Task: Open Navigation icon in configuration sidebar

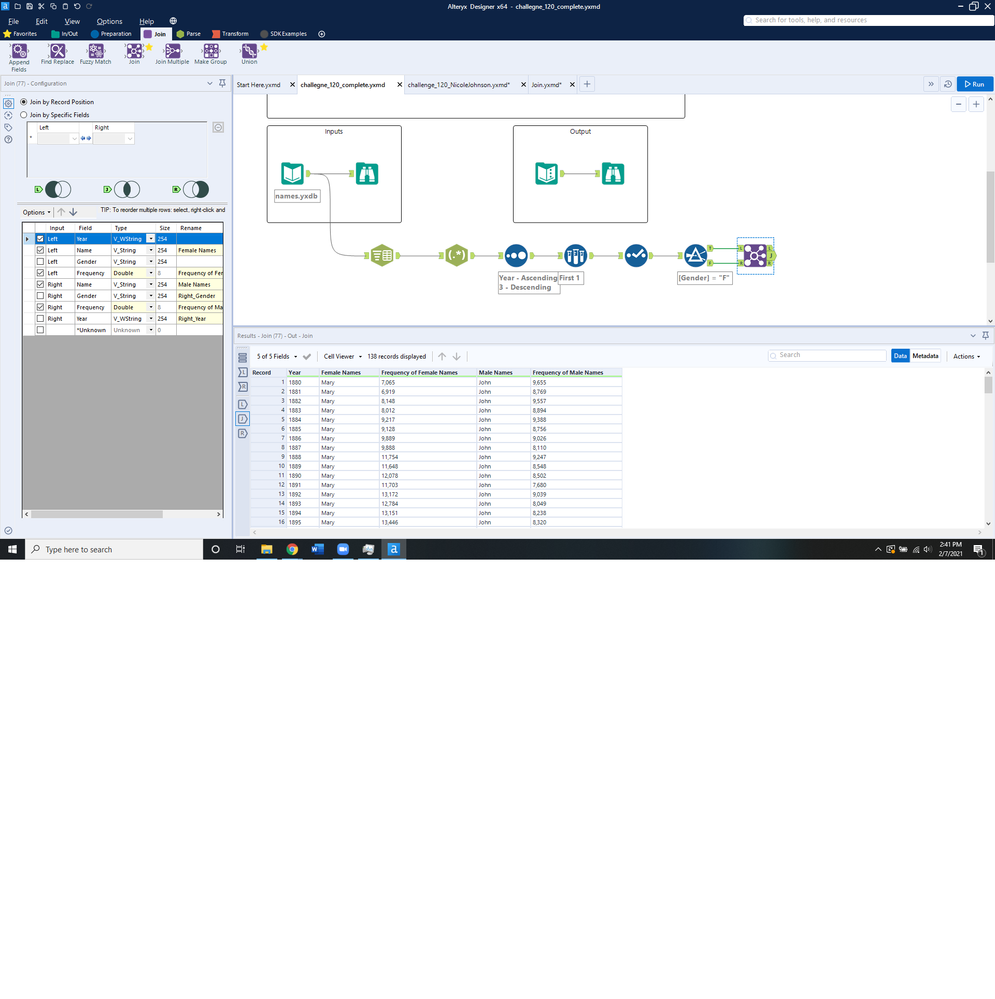Action: (x=8, y=115)
